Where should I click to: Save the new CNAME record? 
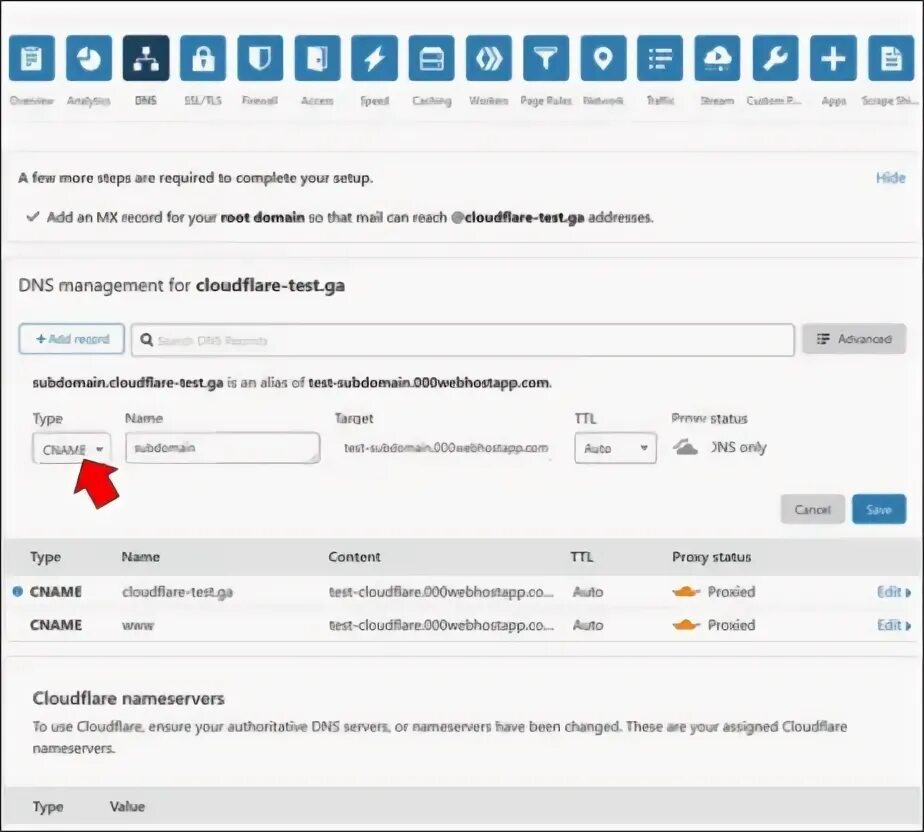(879, 510)
